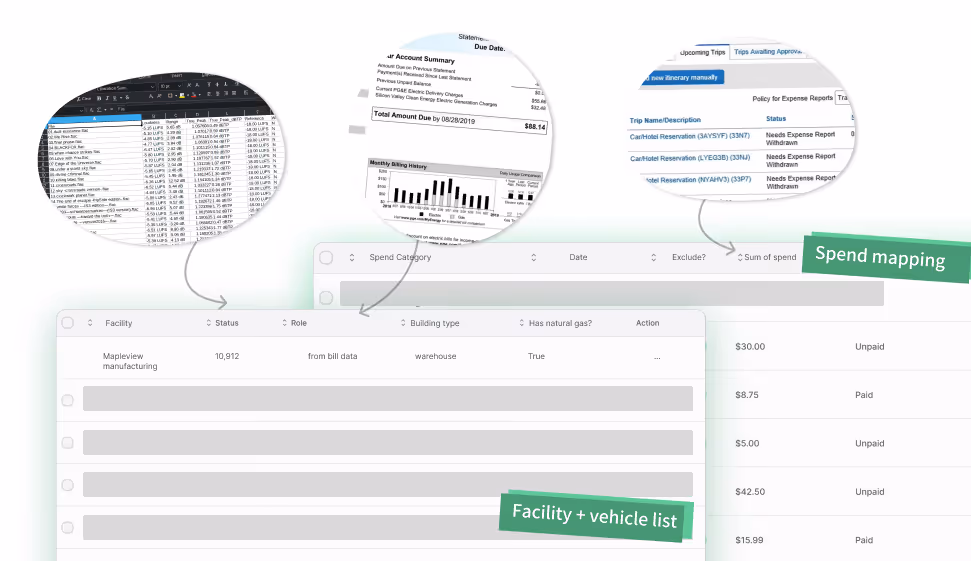Image resolution: width=971 pixels, height=561 pixels.
Task: Click Sum of spend column header
Action: point(770,257)
